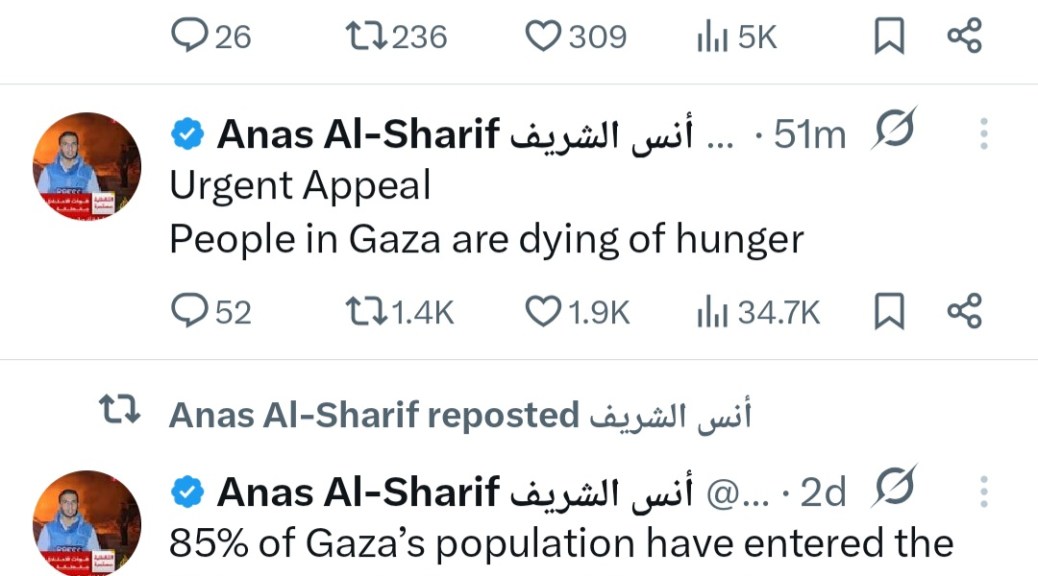The image size is (1038, 576).
Task: Share the post with 5K views
Action: [965, 37]
